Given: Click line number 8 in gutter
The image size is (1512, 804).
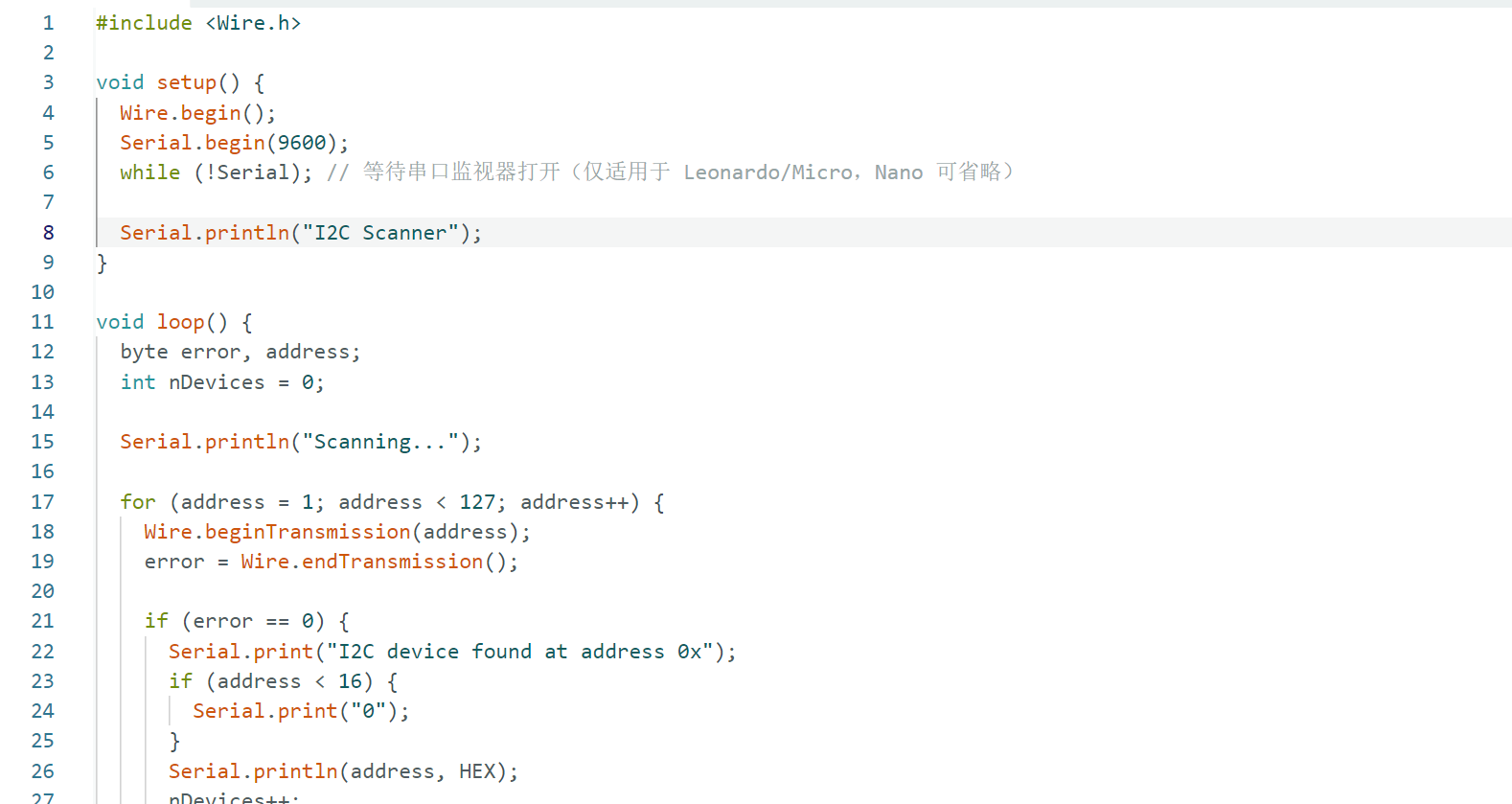Looking at the screenshot, I should click(48, 233).
